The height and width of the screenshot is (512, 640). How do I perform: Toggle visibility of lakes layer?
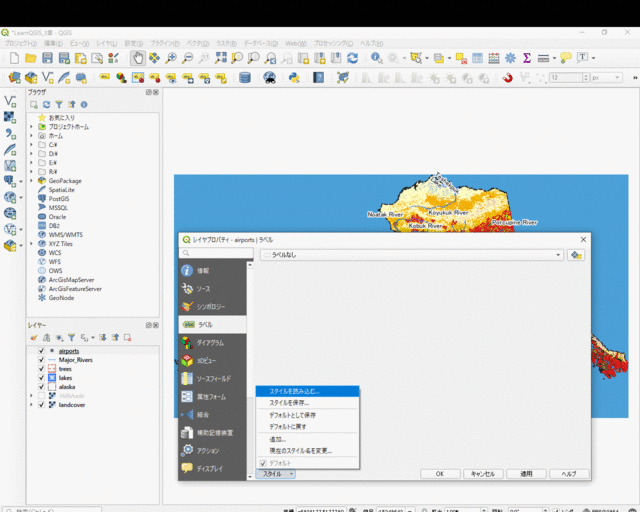[41, 378]
